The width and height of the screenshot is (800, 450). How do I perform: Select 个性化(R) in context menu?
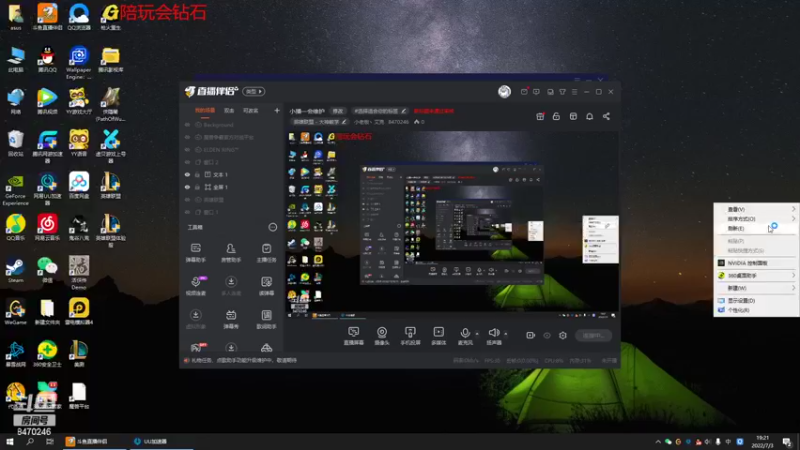756,310
